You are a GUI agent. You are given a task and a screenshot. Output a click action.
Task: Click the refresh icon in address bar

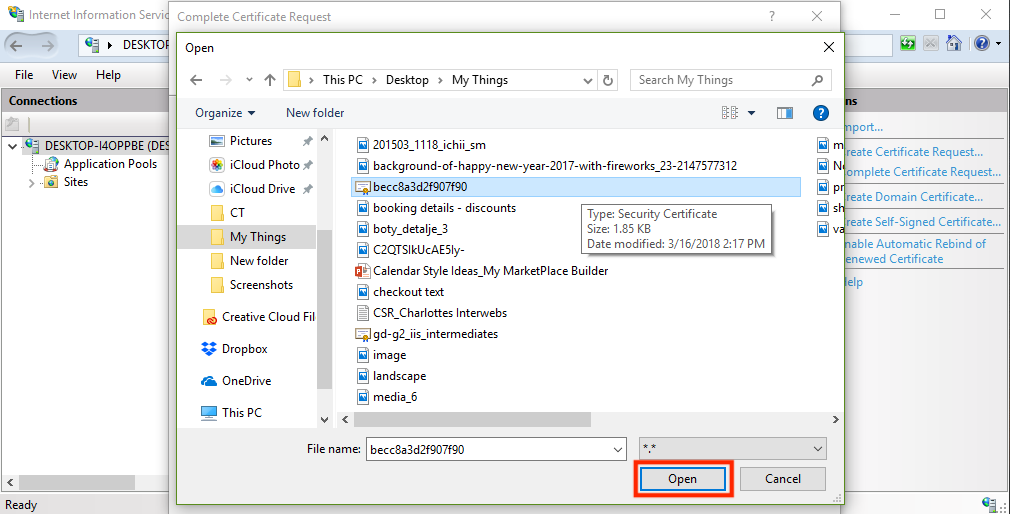click(x=608, y=80)
